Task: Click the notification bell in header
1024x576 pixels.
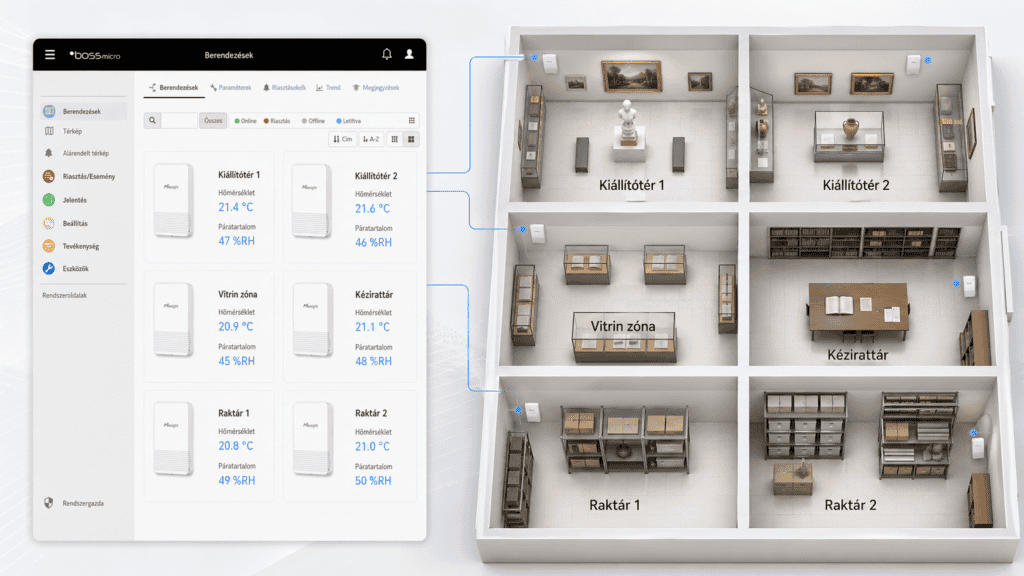Action: [387, 54]
